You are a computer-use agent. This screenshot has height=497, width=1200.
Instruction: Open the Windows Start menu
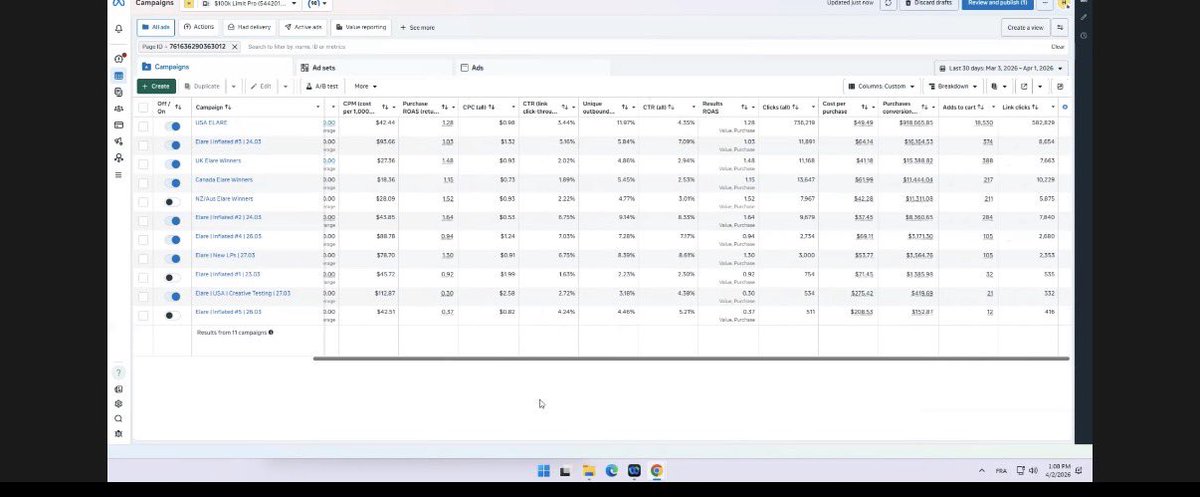tap(543, 470)
